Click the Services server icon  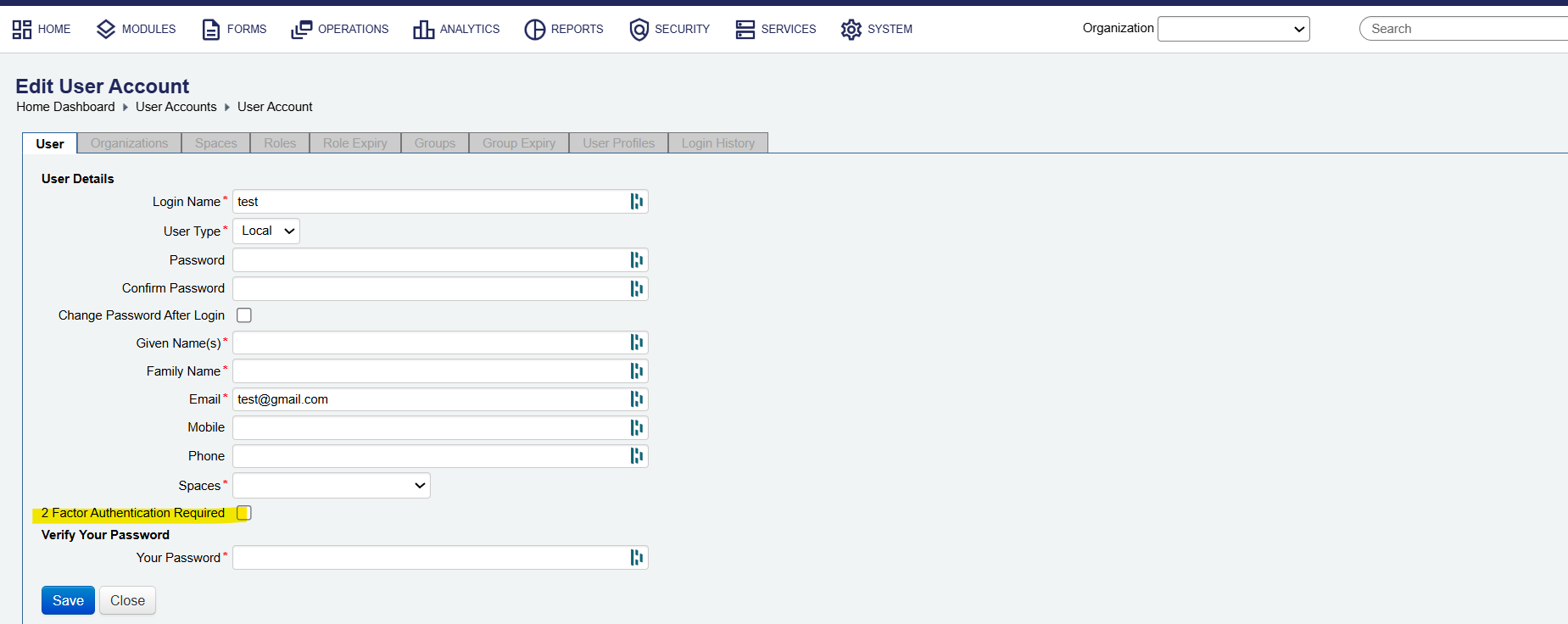point(745,30)
